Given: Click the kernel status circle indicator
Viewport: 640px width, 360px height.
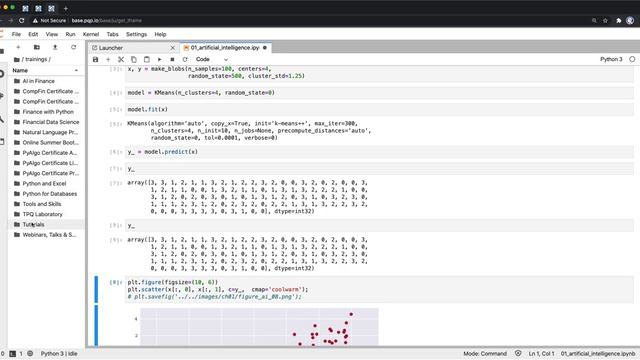Looking at the screenshot, I should [x=632, y=59].
